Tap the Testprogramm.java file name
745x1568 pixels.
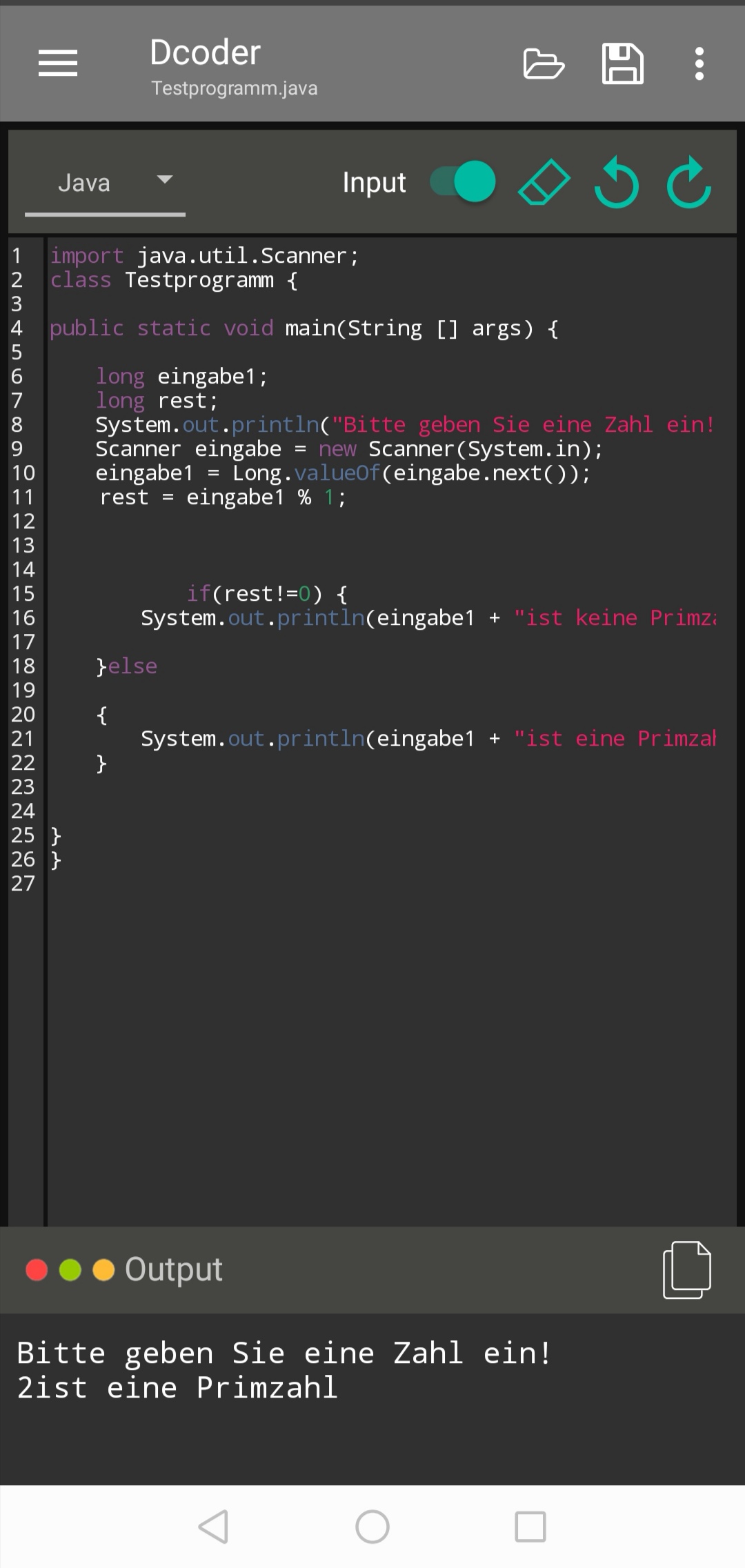pos(235,88)
